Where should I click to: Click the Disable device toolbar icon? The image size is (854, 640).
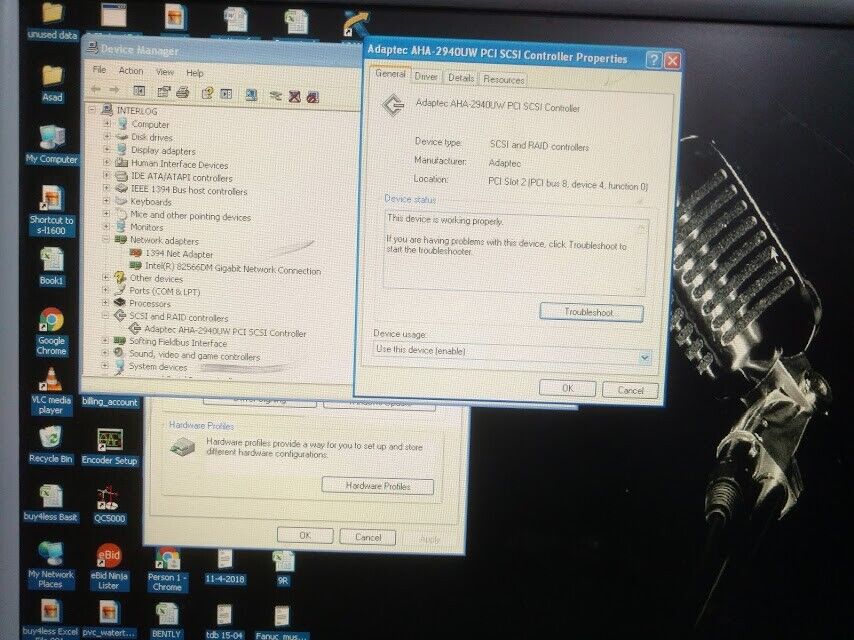(313, 97)
